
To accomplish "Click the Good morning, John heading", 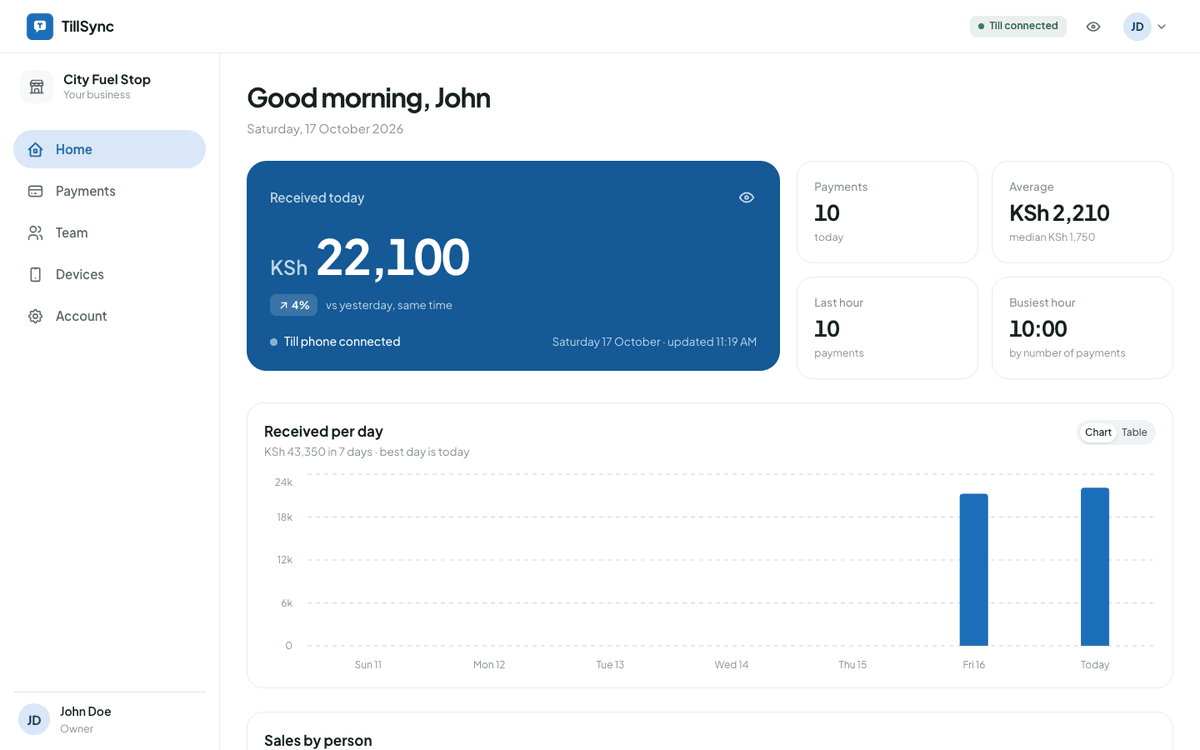I will 369,98.
